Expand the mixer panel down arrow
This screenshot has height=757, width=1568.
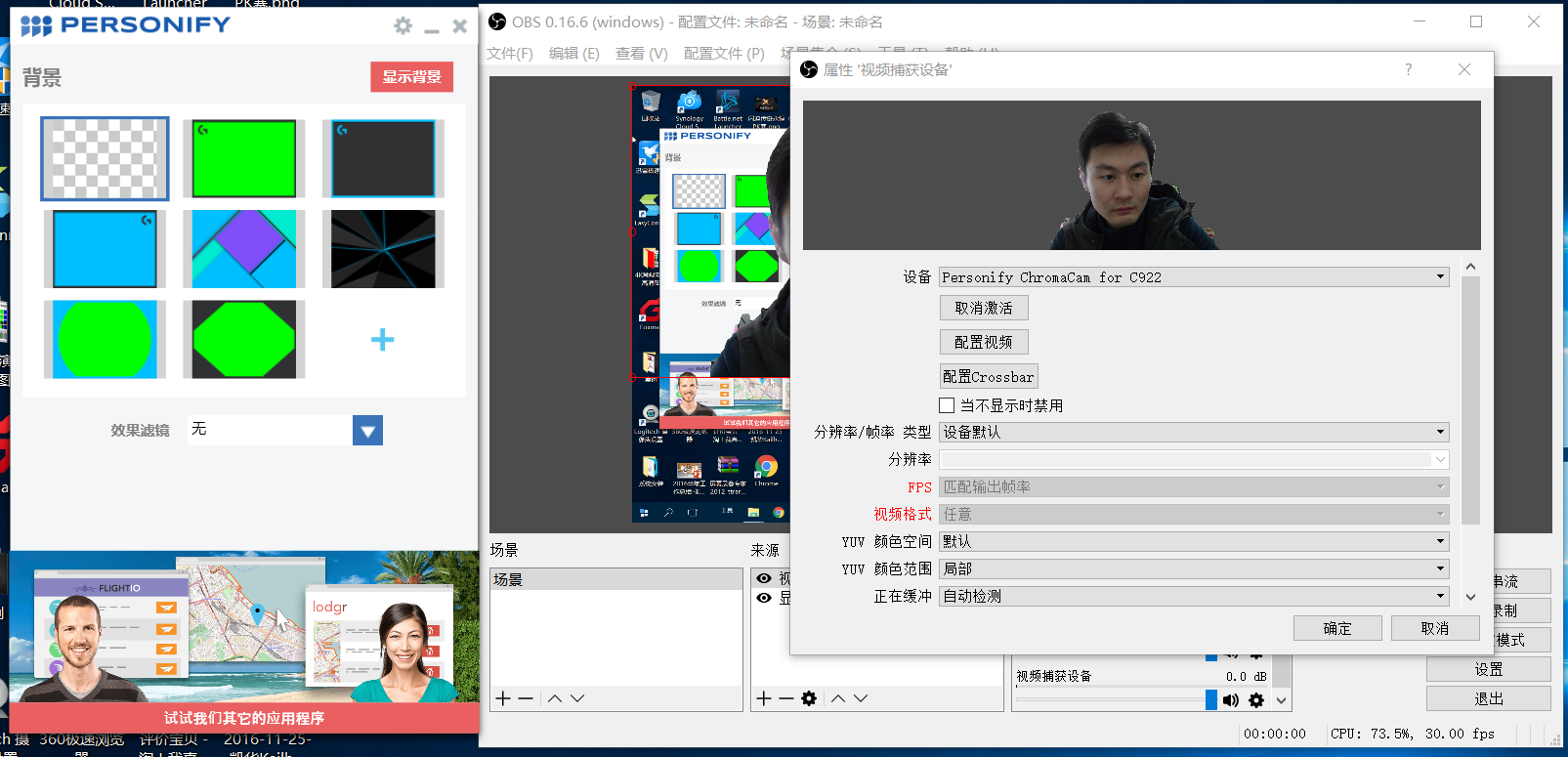1282,700
